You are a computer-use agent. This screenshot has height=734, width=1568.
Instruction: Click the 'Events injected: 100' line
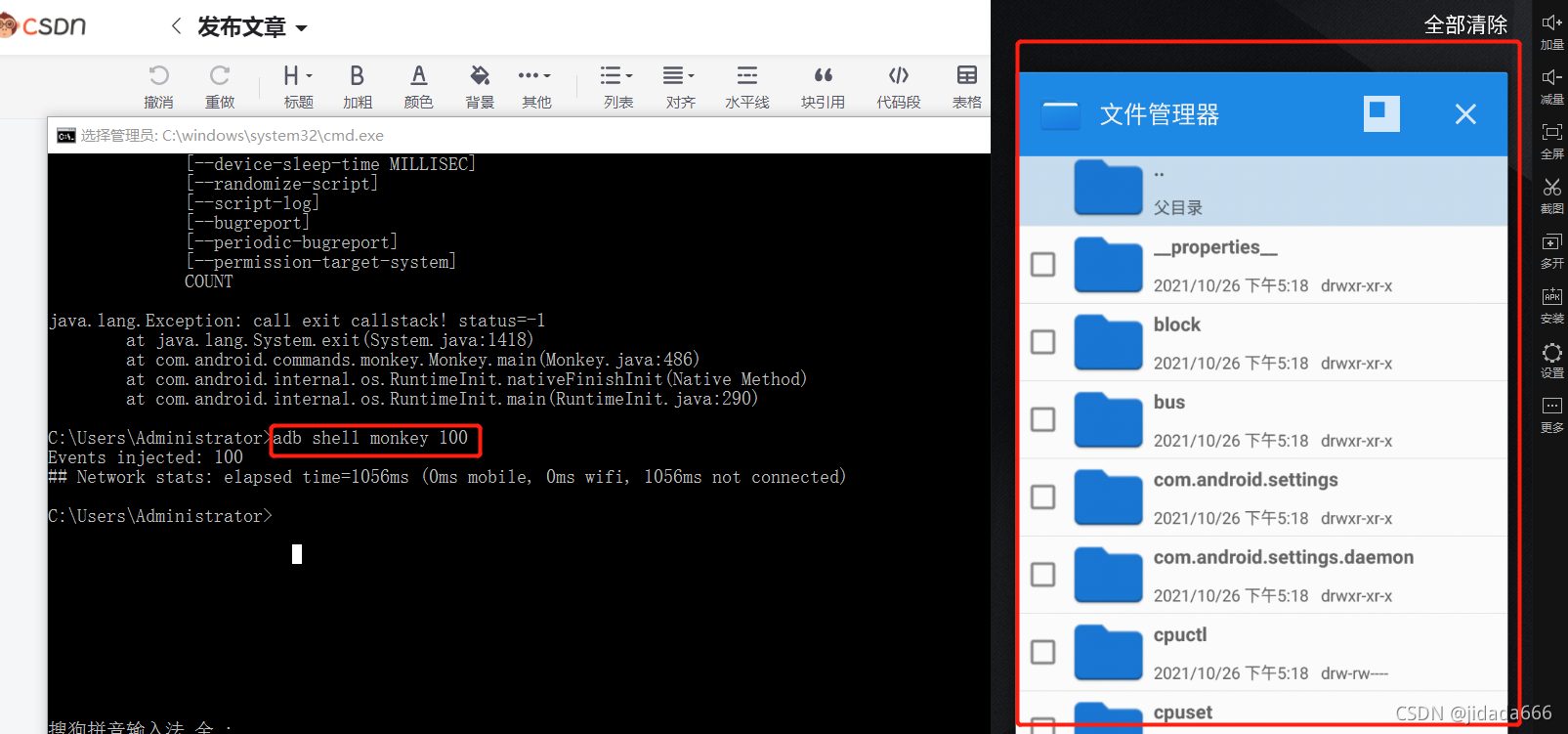146,457
